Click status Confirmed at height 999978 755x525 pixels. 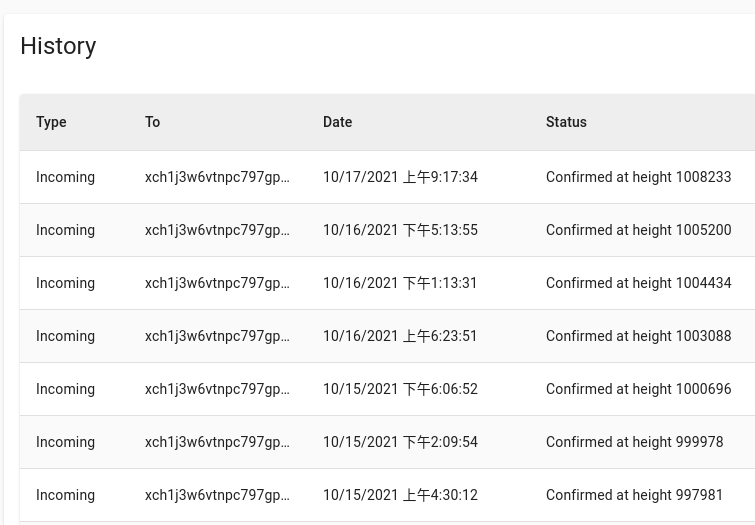[x=634, y=442]
